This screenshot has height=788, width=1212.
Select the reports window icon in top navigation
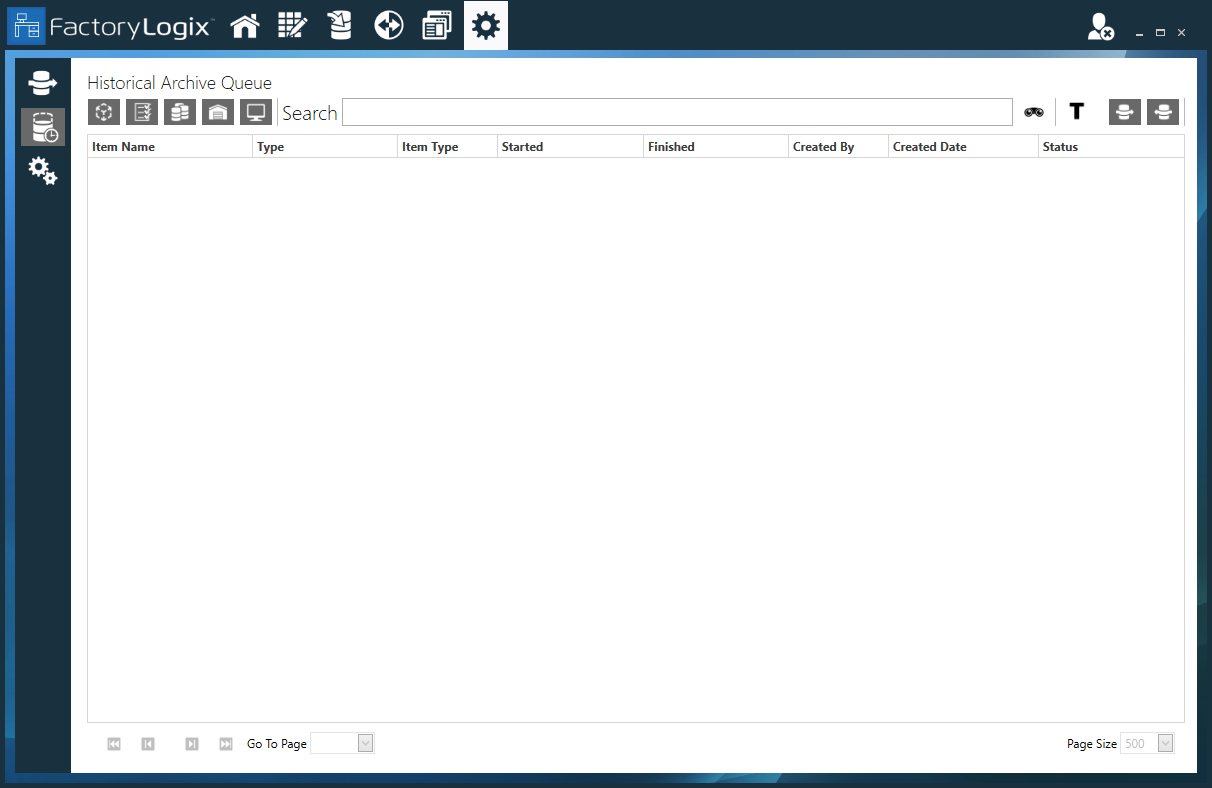click(437, 25)
